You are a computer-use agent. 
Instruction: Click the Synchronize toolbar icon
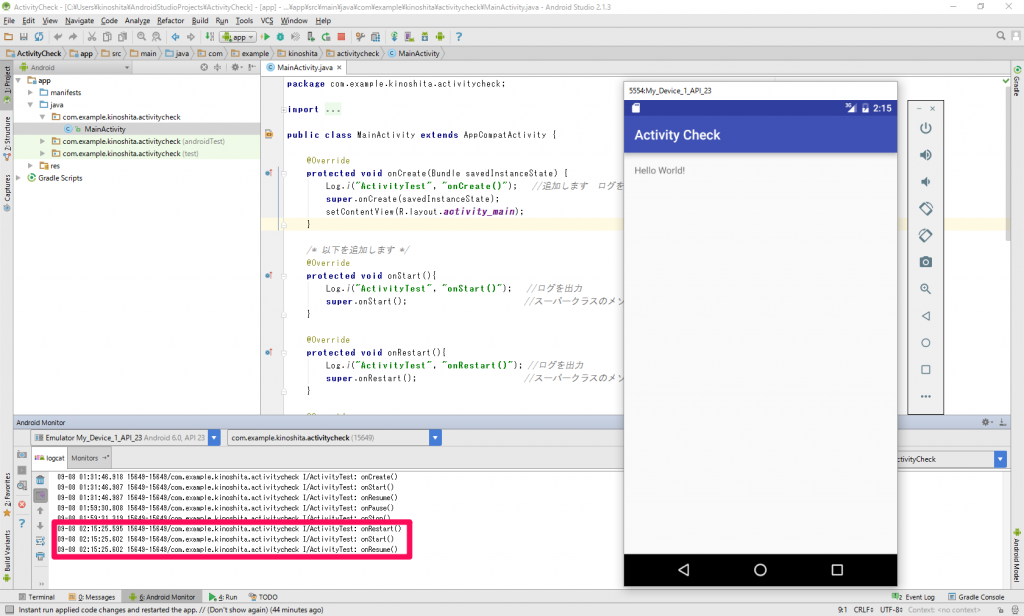(x=39, y=37)
